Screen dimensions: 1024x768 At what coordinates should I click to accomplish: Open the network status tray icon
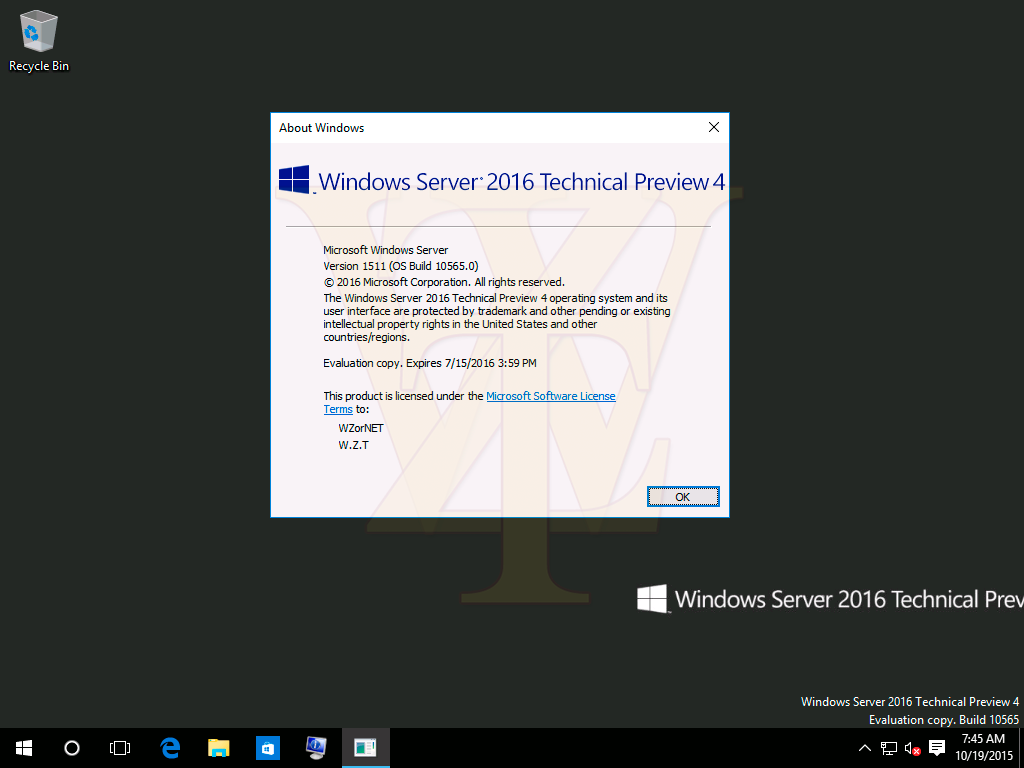889,748
